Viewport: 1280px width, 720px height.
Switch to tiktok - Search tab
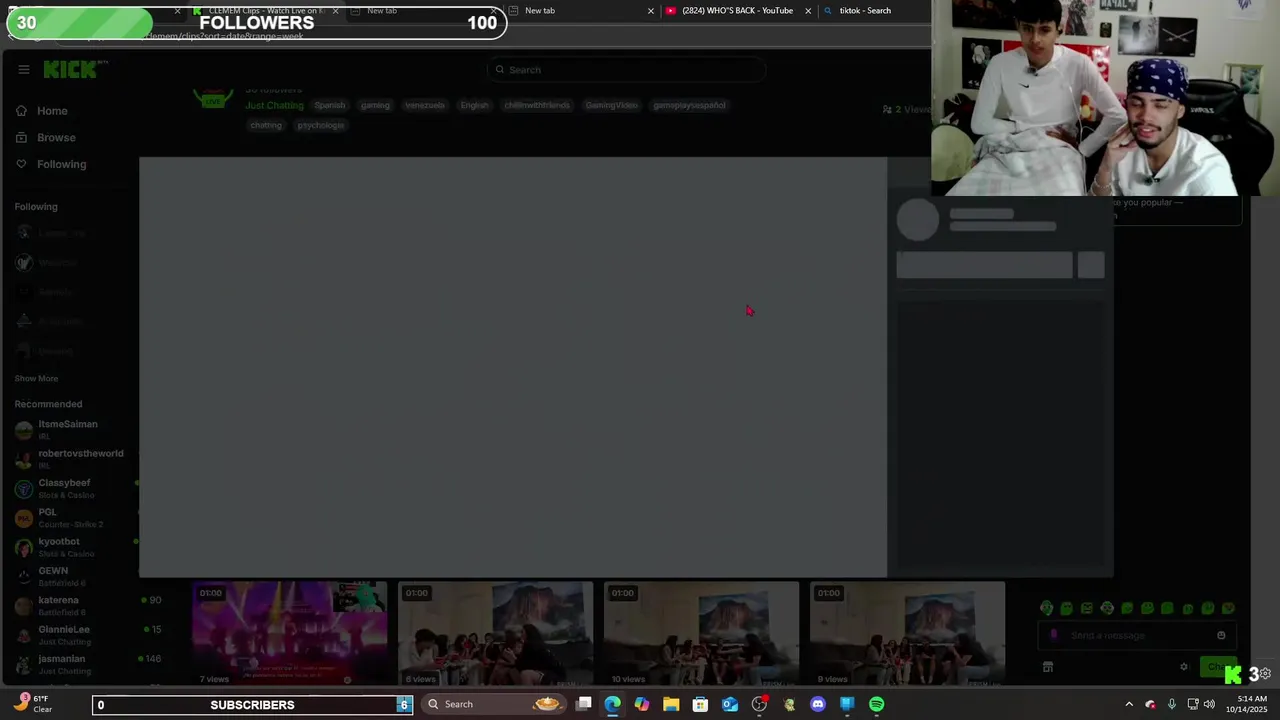coord(865,11)
